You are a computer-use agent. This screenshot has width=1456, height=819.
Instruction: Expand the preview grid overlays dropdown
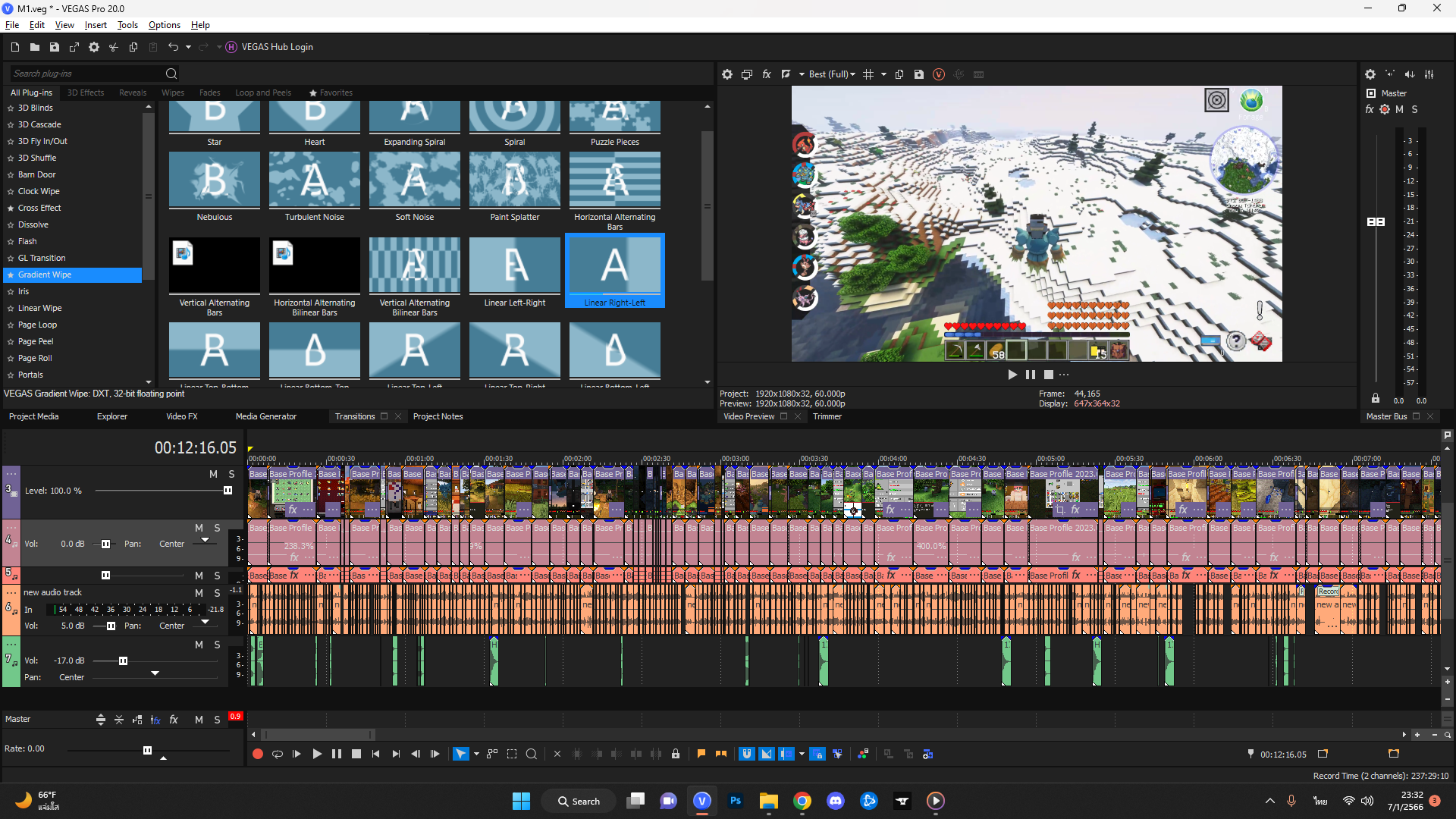pos(883,74)
